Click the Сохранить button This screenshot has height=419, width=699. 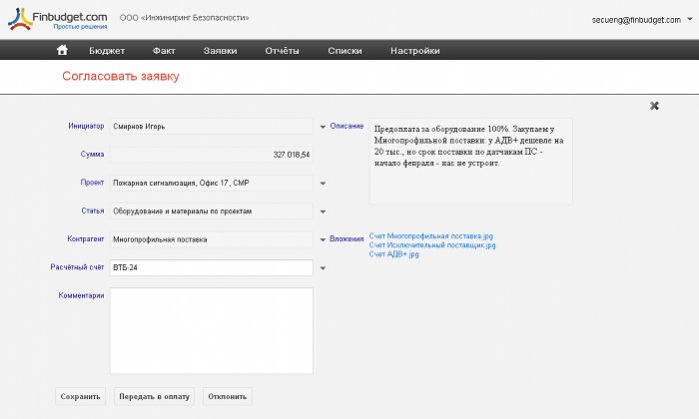[80, 397]
